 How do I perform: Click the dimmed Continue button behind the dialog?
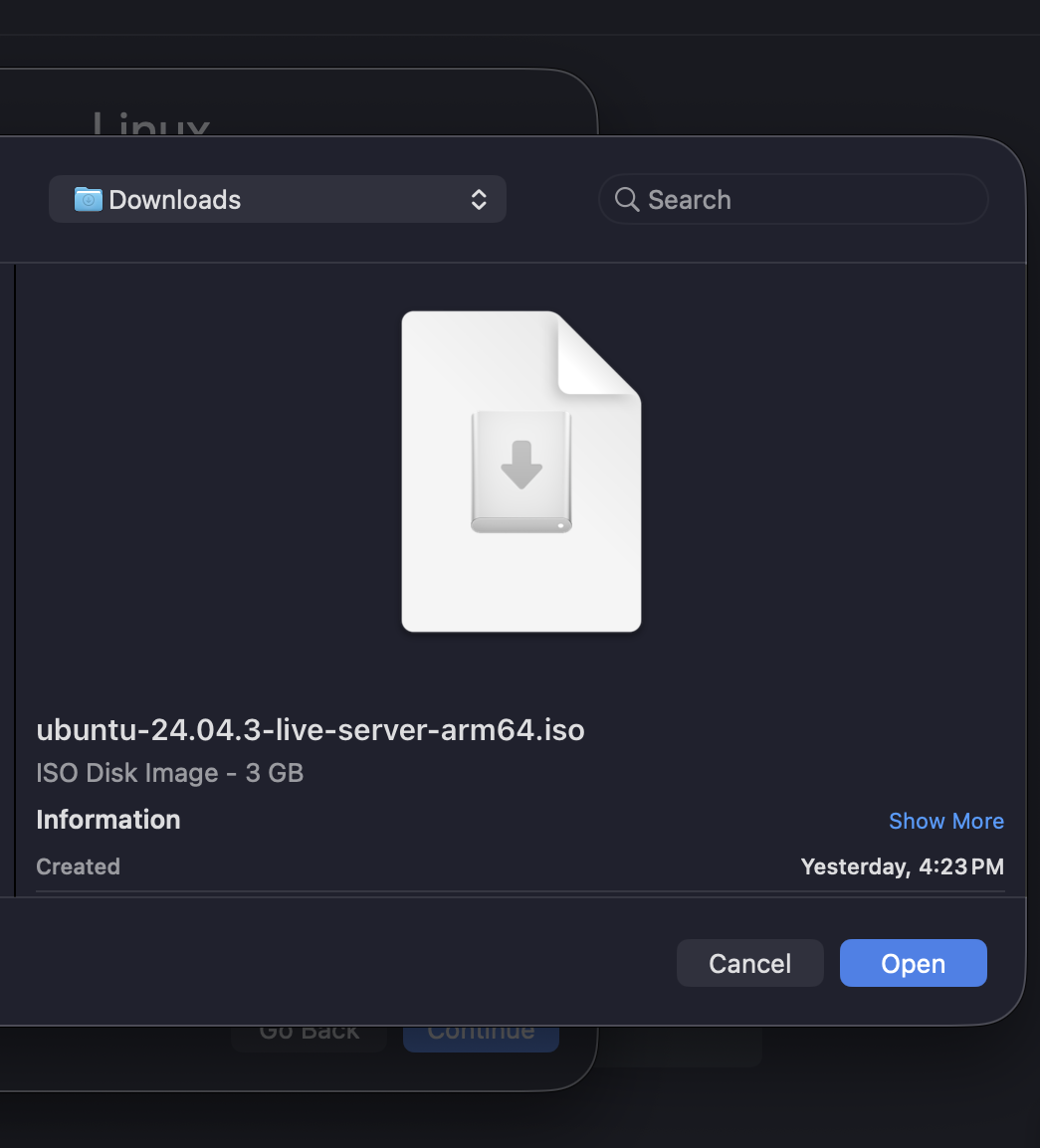(x=481, y=1031)
